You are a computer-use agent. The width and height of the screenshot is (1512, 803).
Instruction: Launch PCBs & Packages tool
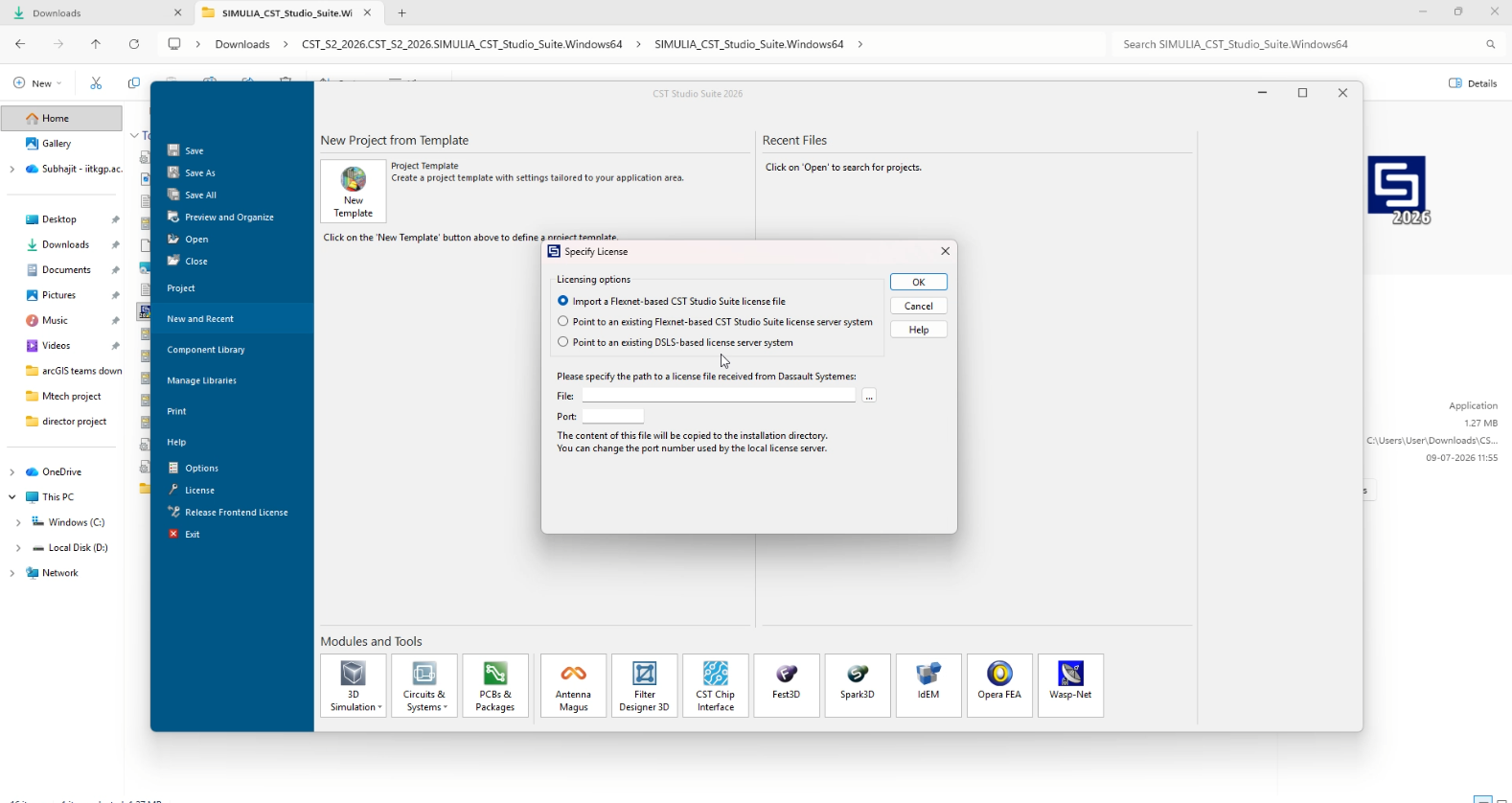tap(495, 685)
